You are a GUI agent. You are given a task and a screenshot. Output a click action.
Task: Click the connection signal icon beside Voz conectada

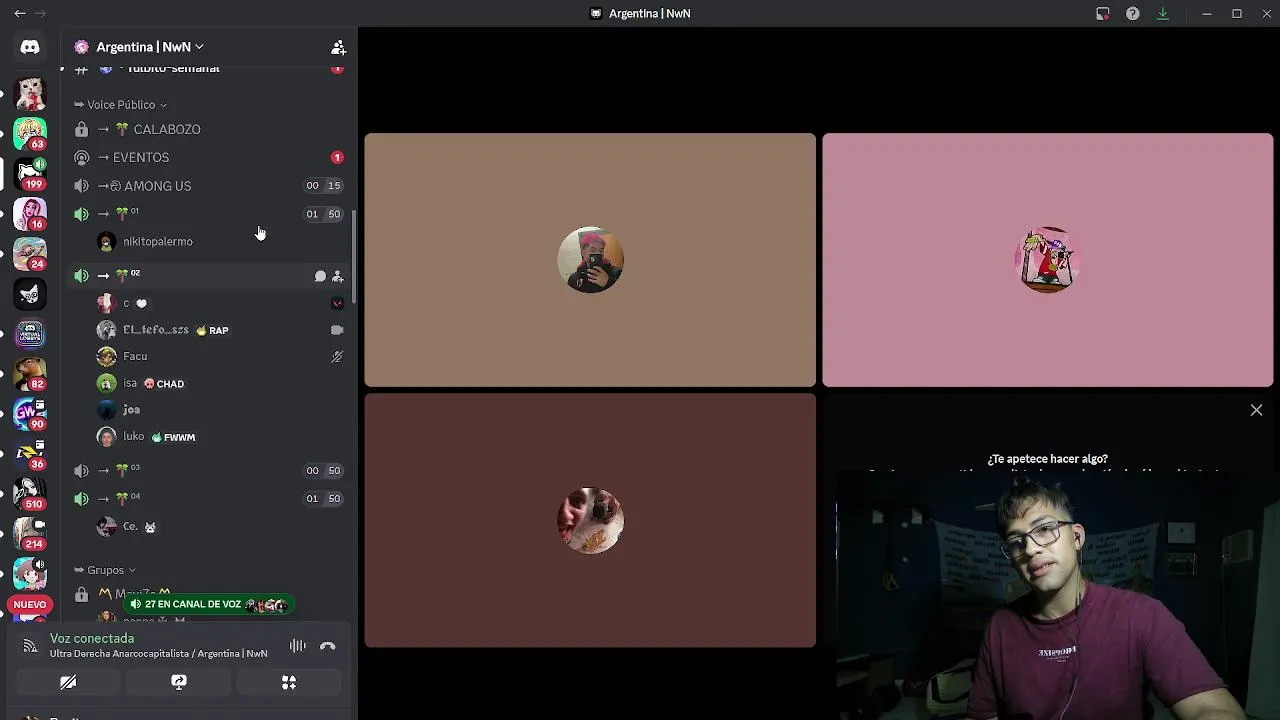click(30, 646)
